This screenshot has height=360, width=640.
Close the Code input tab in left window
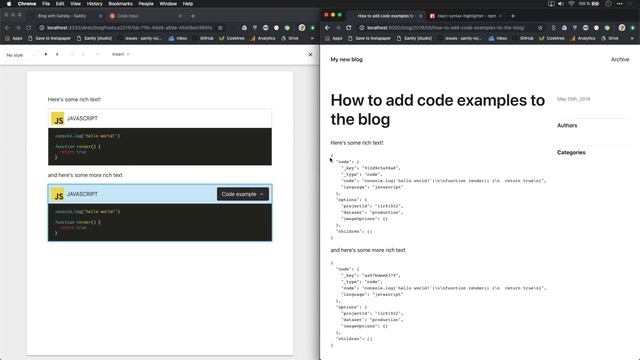[180, 16]
